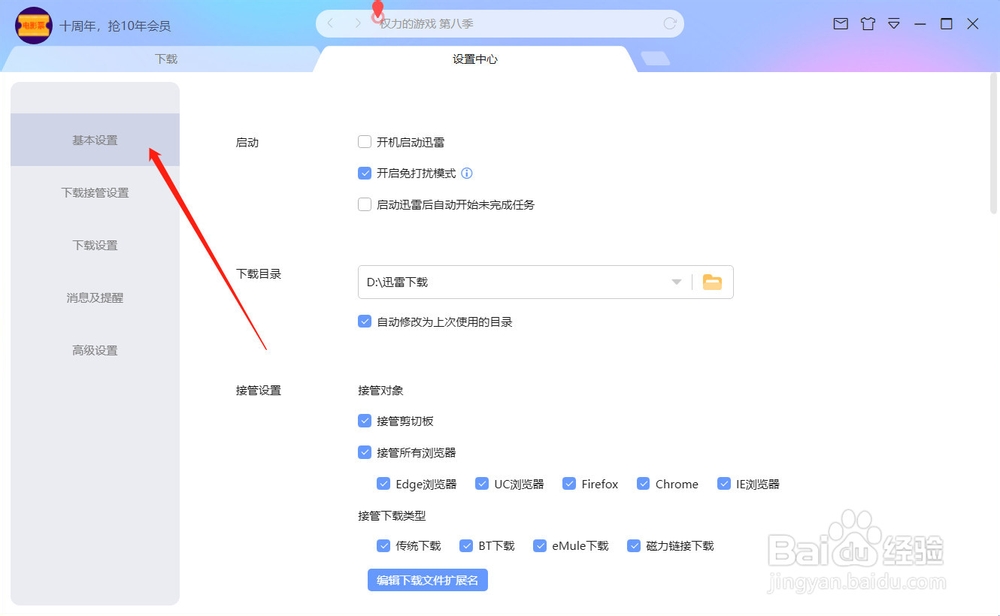Click the info icon beside 开启免打扰模式

pyautogui.click(x=467, y=173)
